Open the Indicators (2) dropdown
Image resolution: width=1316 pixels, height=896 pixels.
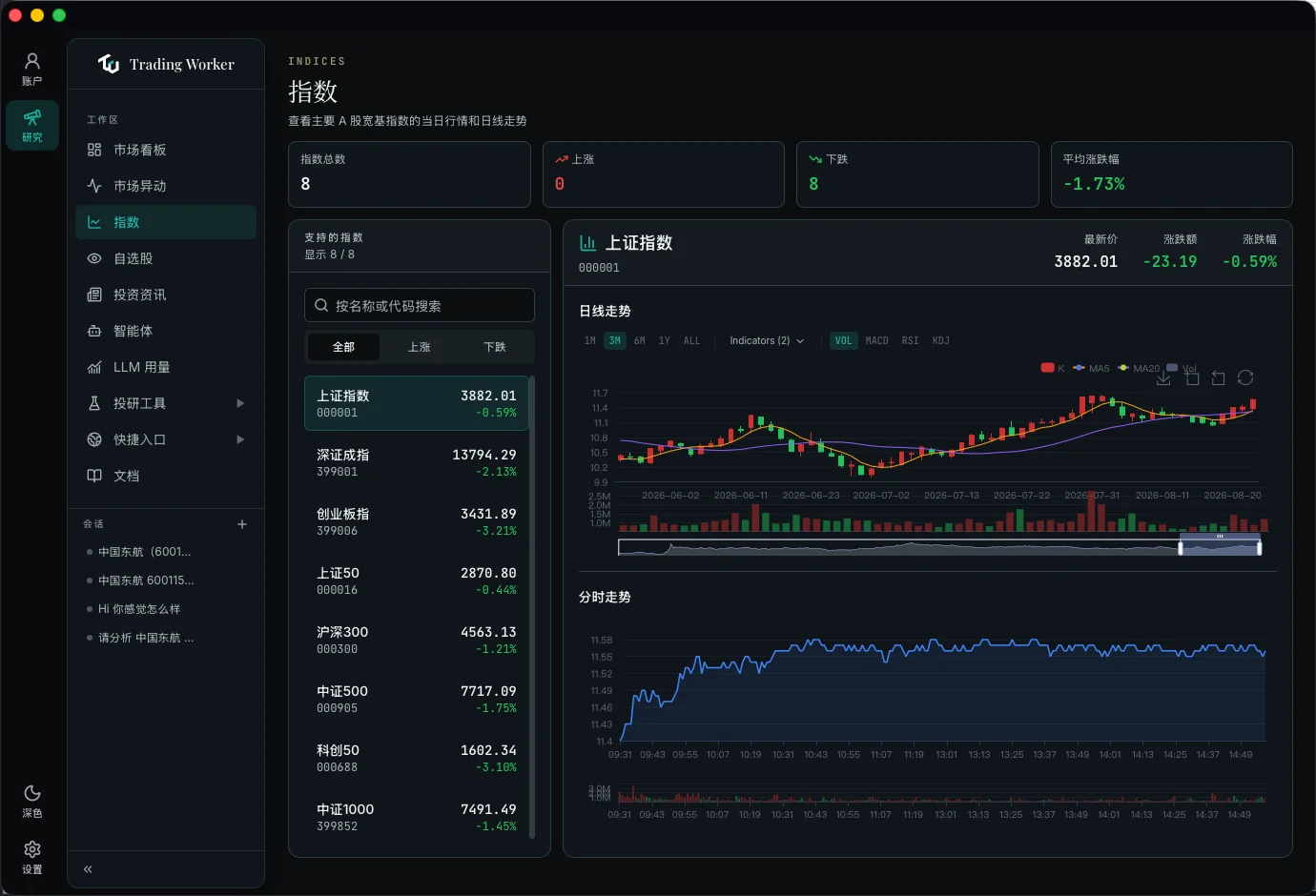tap(767, 340)
